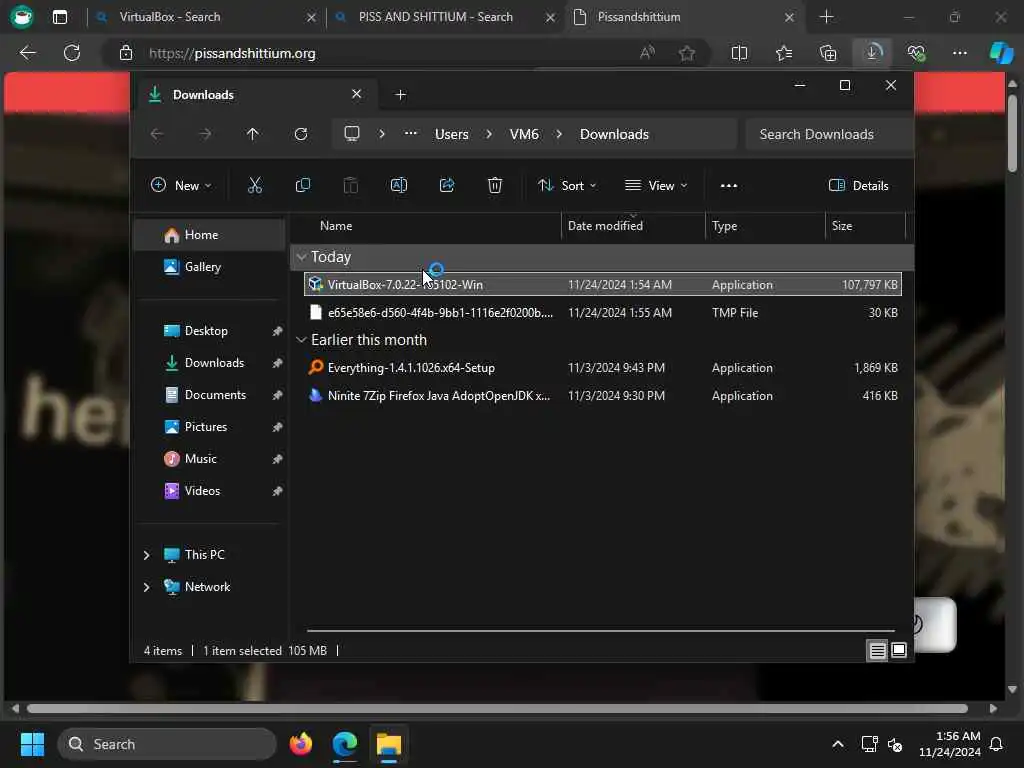
Task: Expand the hidden path ellipsis in address bar
Action: click(410, 134)
